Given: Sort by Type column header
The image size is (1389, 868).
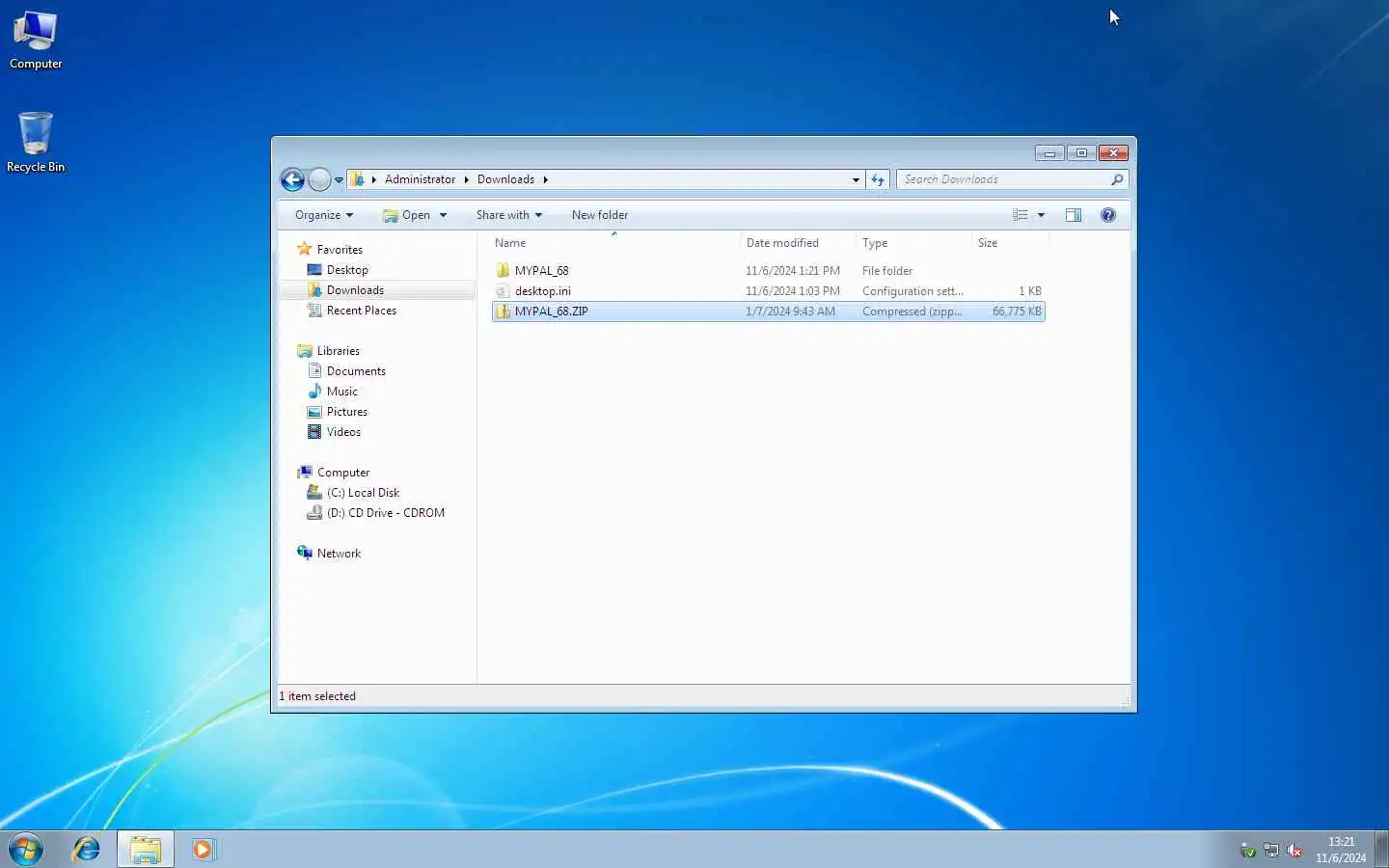Looking at the screenshot, I should pos(913,243).
